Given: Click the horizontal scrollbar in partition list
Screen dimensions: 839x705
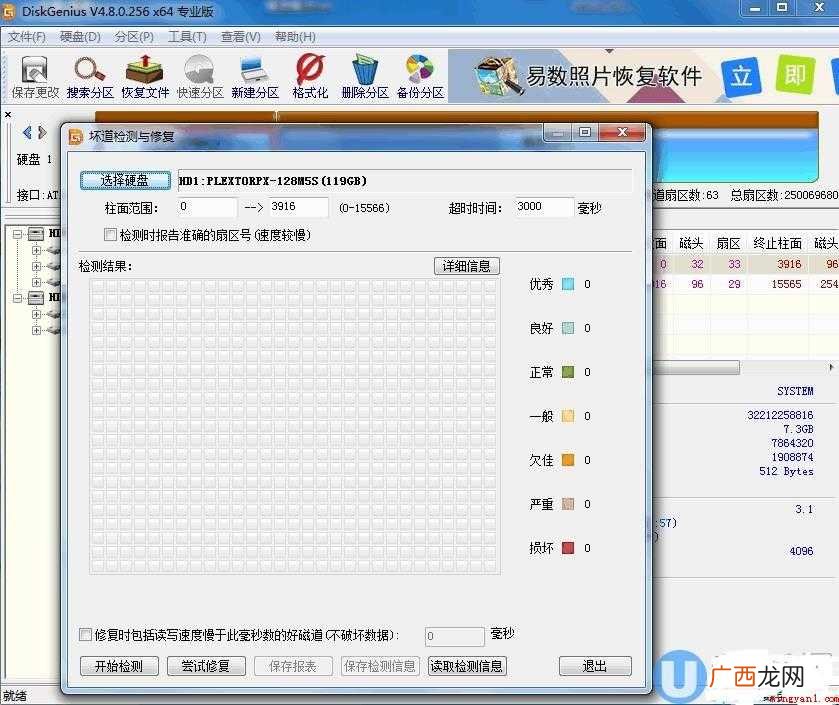Looking at the screenshot, I should (x=696, y=367).
